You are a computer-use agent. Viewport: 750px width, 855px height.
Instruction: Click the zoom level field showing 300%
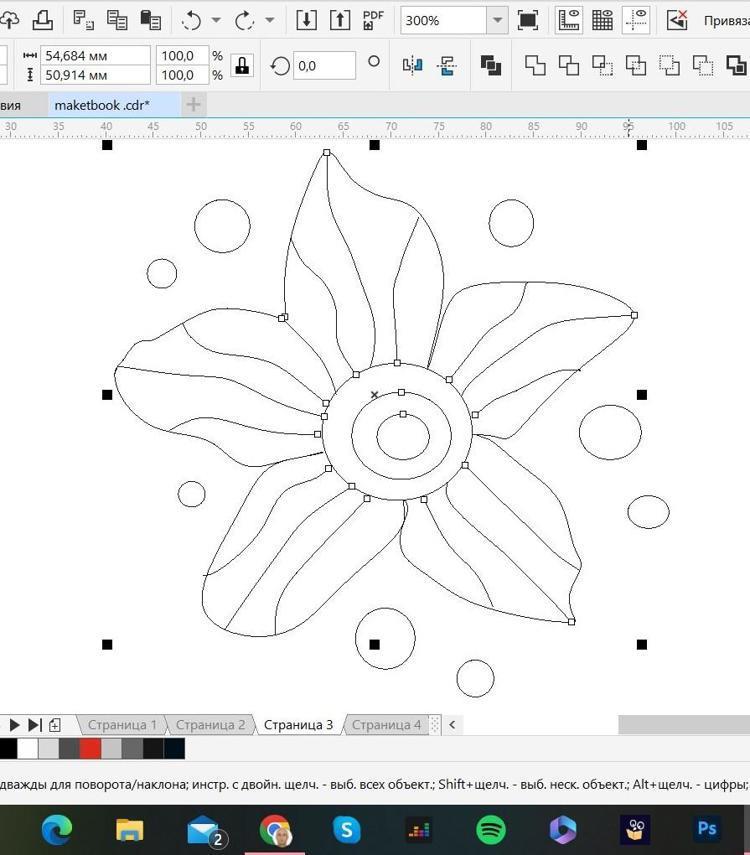443,20
